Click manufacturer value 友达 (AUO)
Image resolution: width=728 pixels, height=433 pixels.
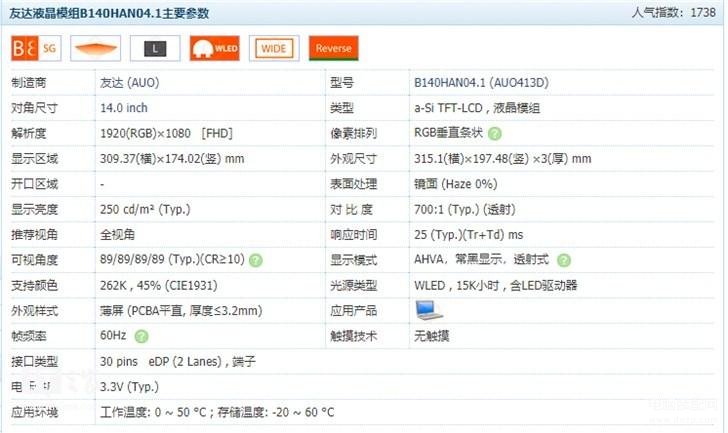coord(130,83)
